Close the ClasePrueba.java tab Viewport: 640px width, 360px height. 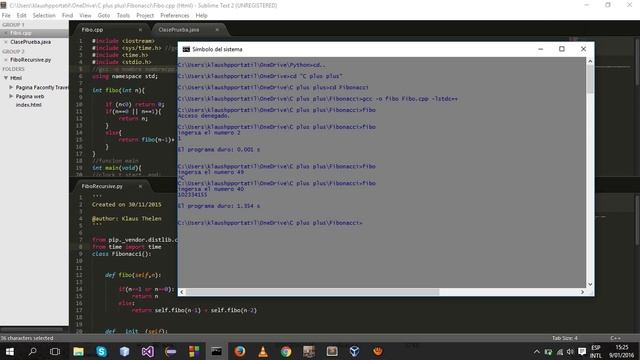[217, 30]
